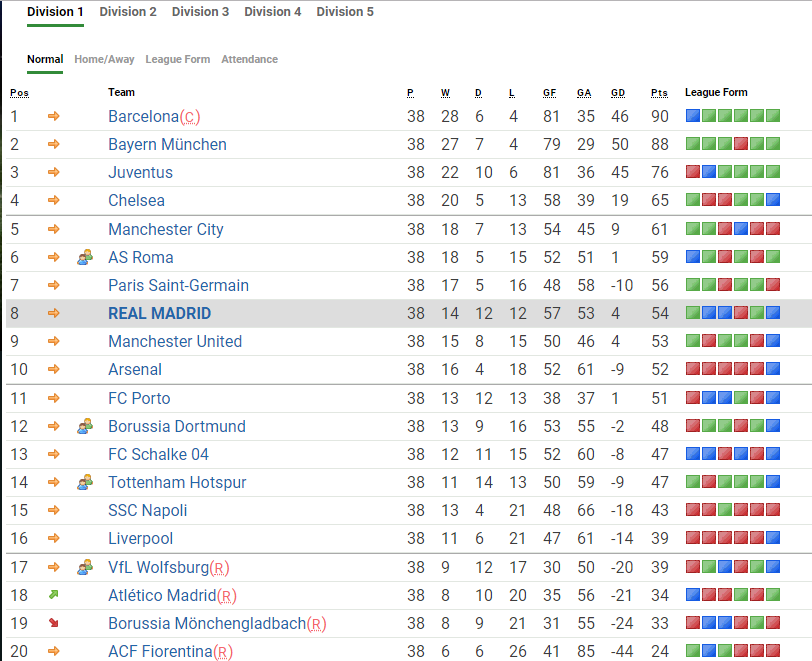Click the manager icon beside AS Roma
Image resolution: width=812 pixels, height=661 pixels.
pos(85,257)
